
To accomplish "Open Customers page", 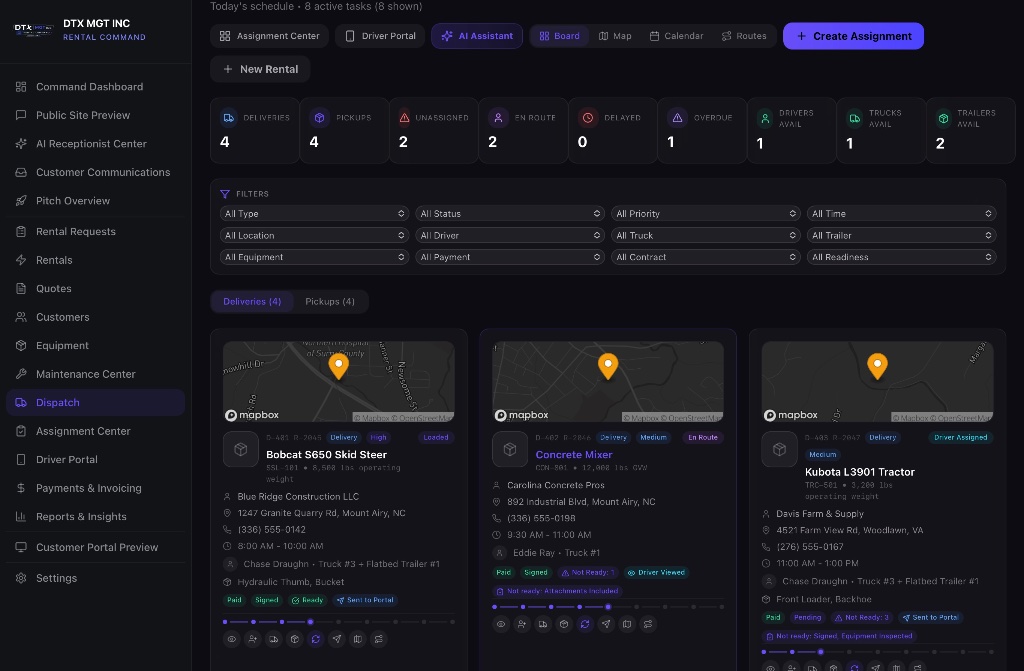I will click(x=95, y=317).
